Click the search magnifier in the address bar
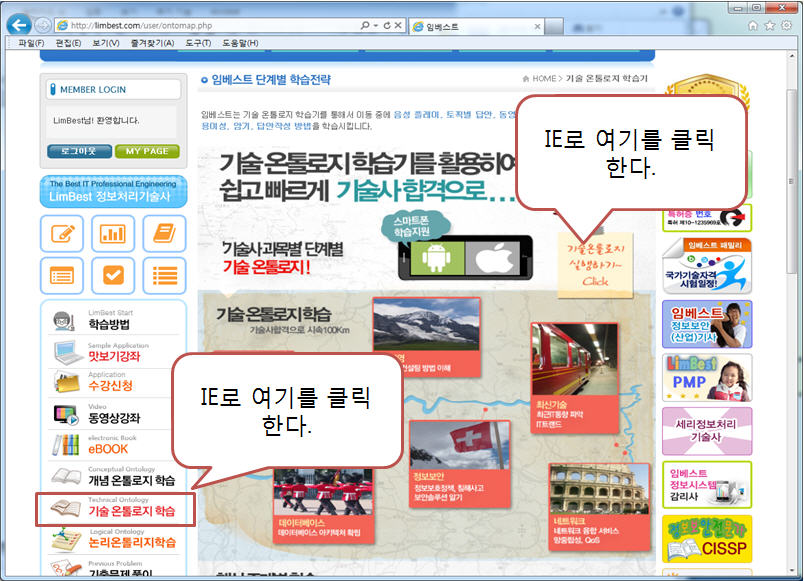Screen dimensions: 804x581 [x=365, y=25]
